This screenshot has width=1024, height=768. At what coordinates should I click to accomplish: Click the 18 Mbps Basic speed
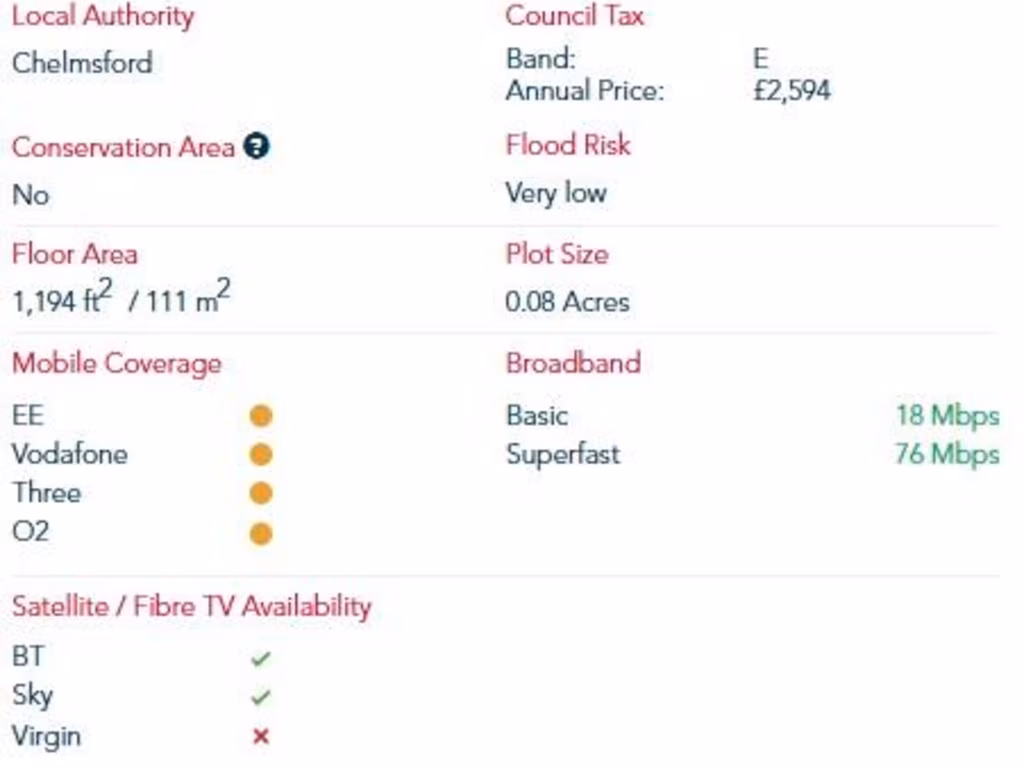947,416
